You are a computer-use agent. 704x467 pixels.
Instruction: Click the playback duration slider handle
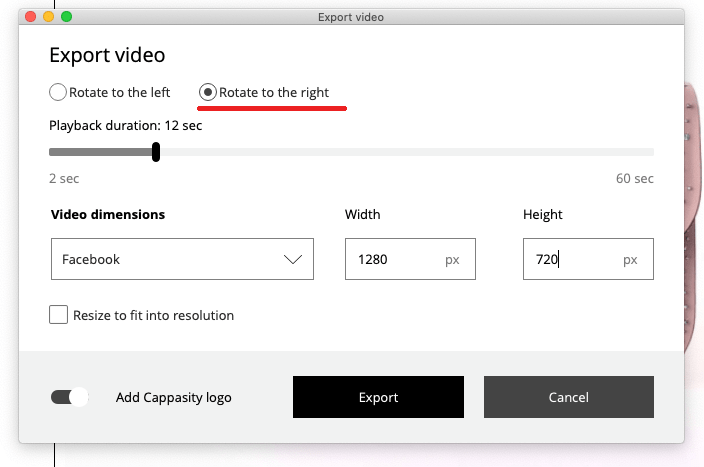click(156, 152)
